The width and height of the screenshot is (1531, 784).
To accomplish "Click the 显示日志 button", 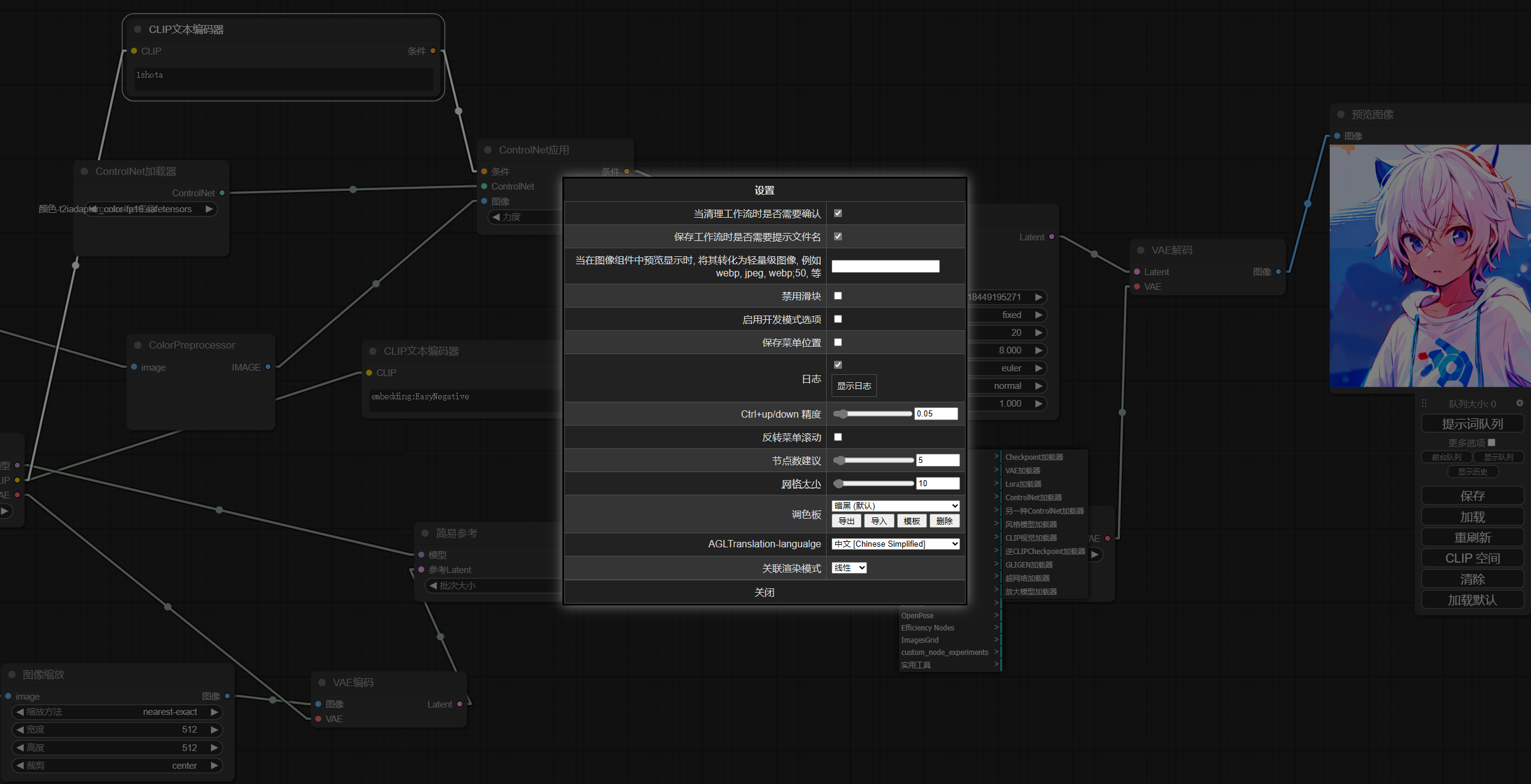I will 854,385.
